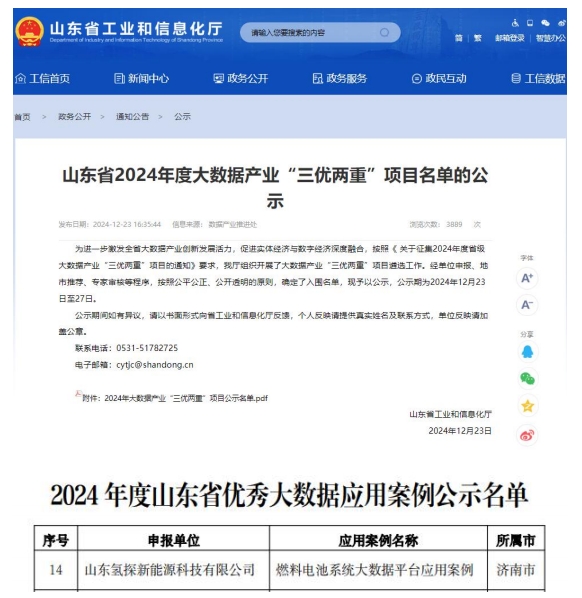582x598 pixels.
Task: Share the article to WeChat
Action: tap(527, 378)
